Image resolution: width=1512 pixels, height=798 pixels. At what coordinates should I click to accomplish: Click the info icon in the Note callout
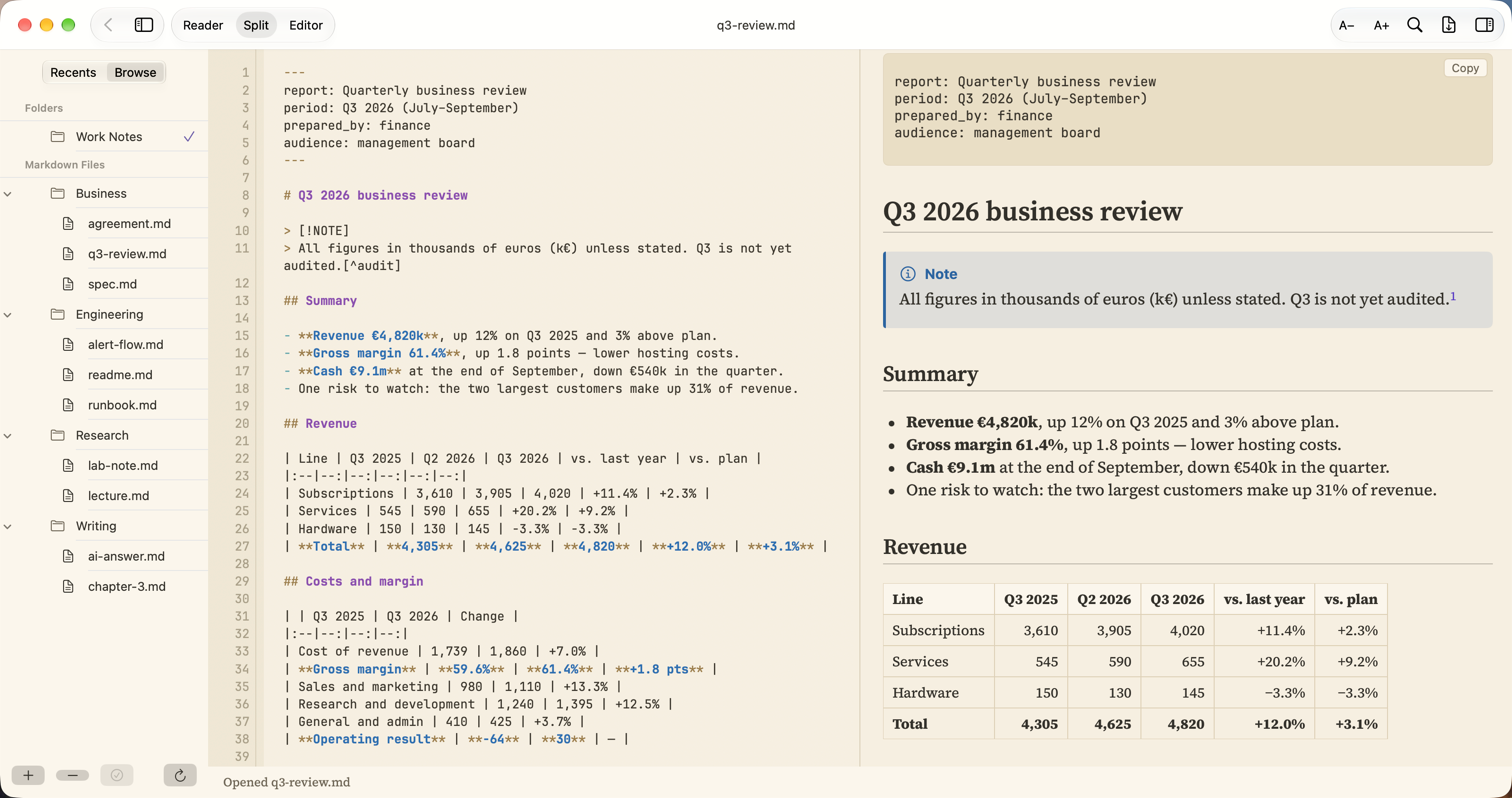tap(908, 274)
